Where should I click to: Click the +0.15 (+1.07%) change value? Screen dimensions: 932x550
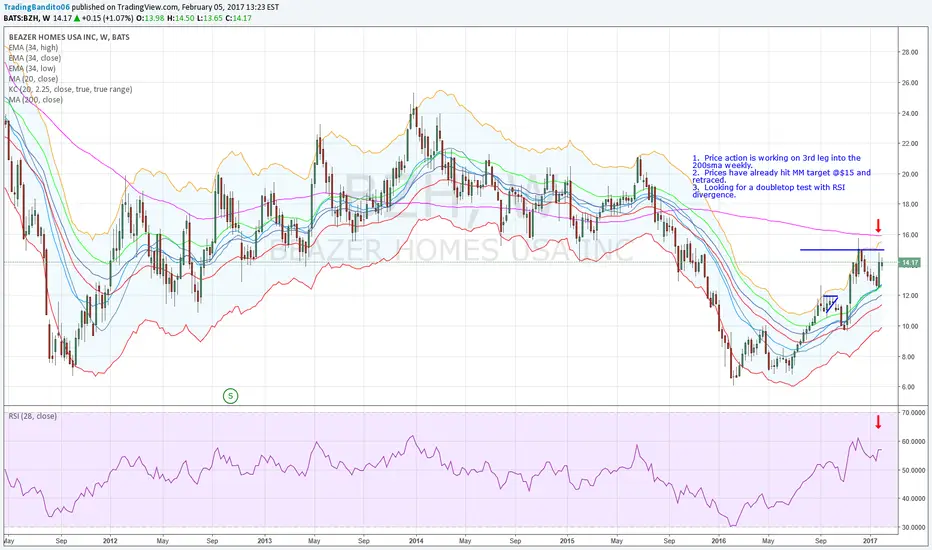coord(108,18)
